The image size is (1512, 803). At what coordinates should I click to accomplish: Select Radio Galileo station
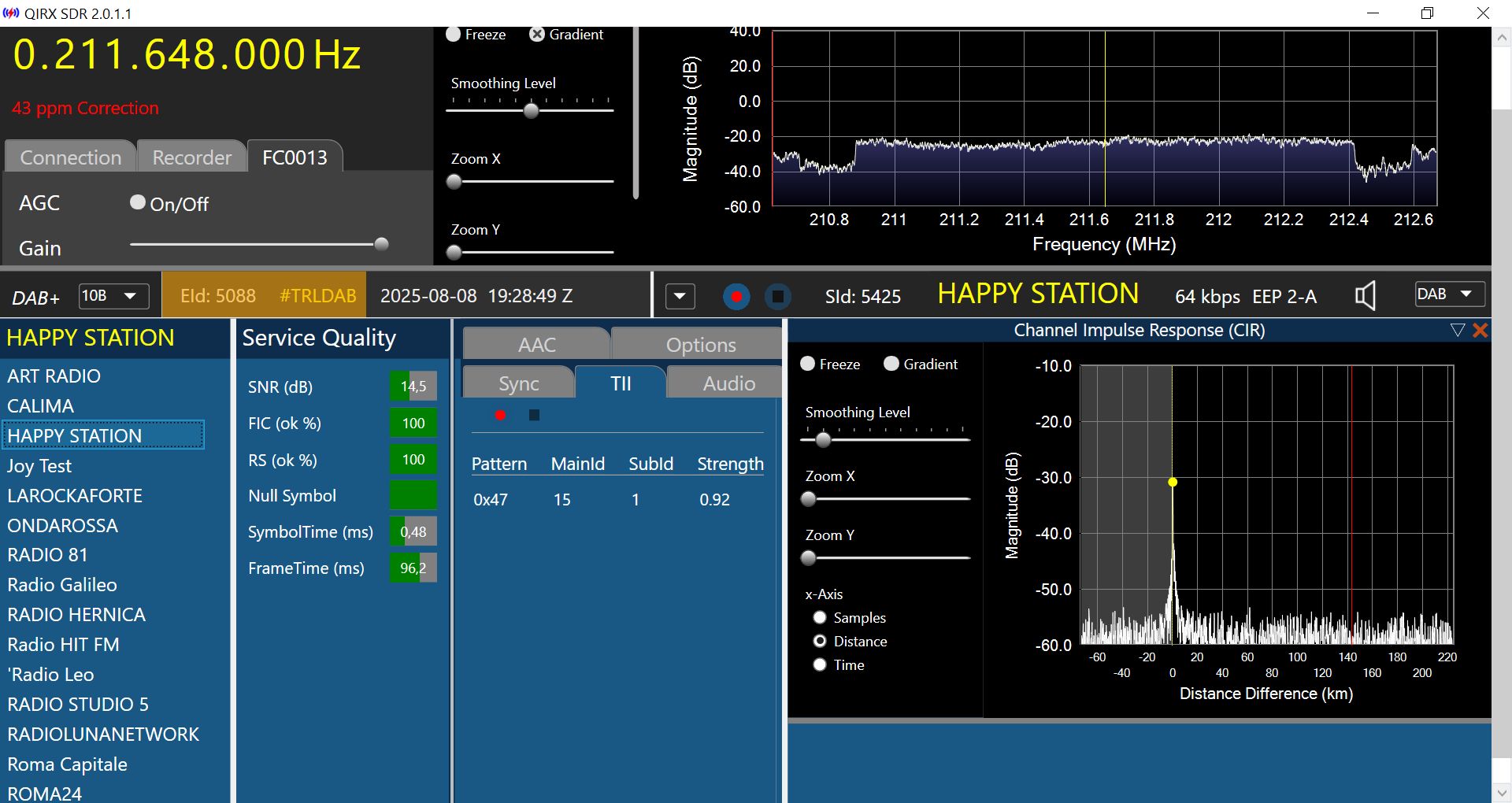[62, 585]
